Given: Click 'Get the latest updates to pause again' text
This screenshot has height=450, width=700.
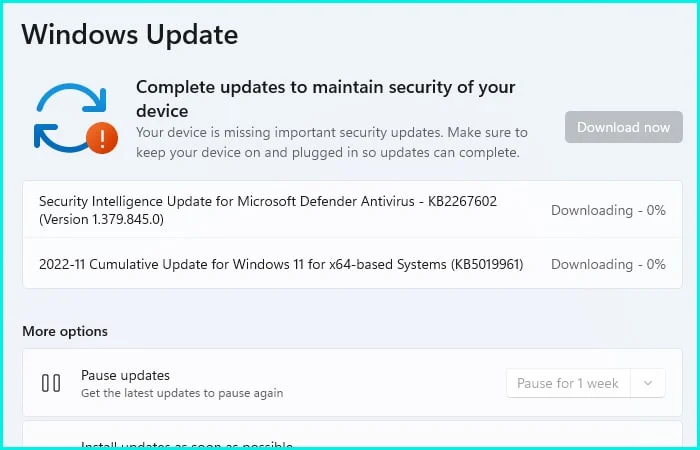Looking at the screenshot, I should (182, 393).
